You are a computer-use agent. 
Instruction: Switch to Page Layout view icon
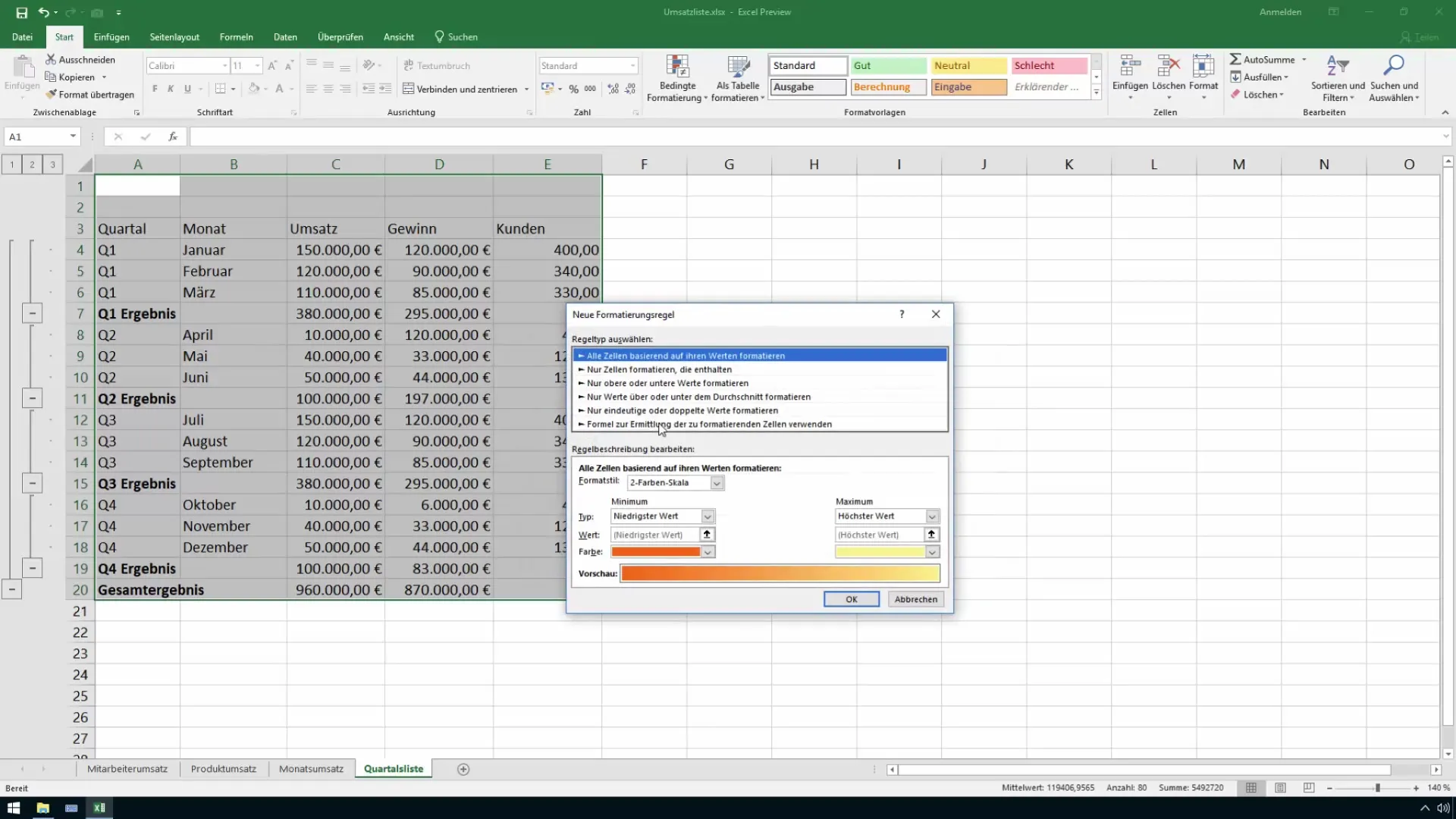(x=1280, y=788)
